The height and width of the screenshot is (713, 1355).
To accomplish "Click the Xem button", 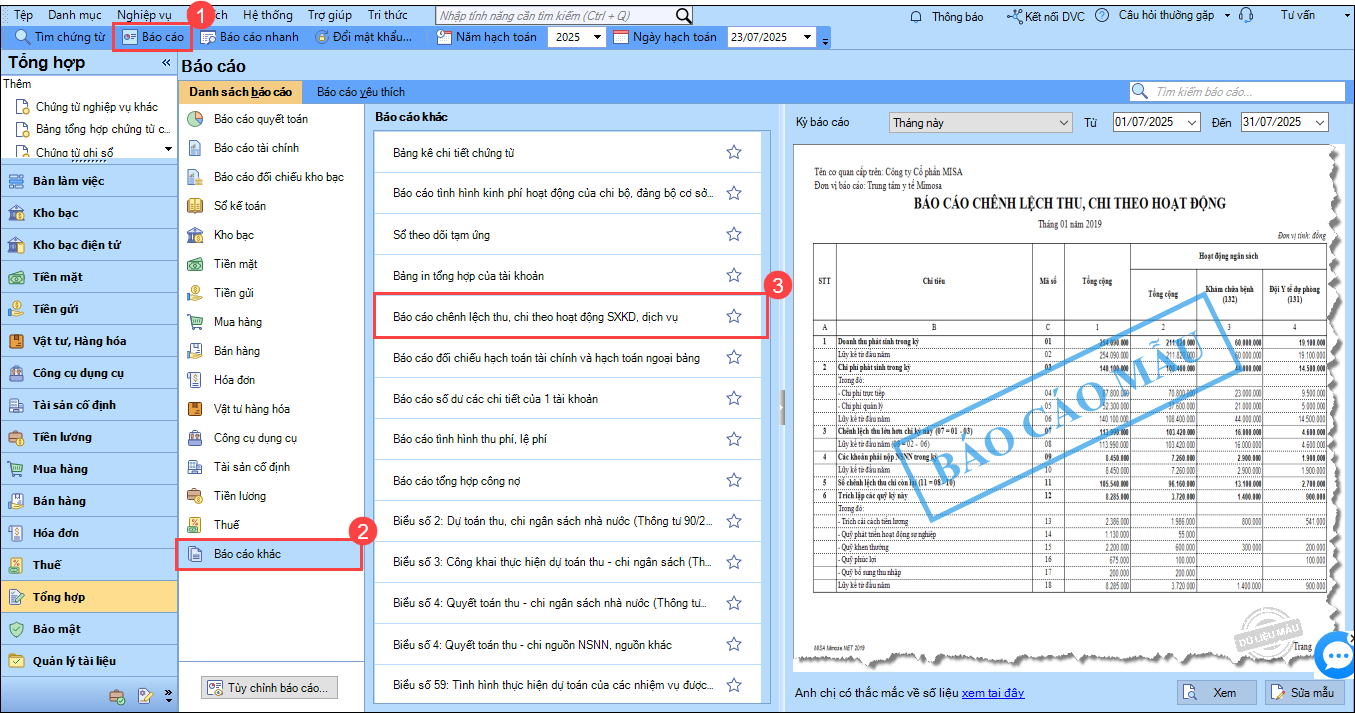I will tap(1216, 692).
